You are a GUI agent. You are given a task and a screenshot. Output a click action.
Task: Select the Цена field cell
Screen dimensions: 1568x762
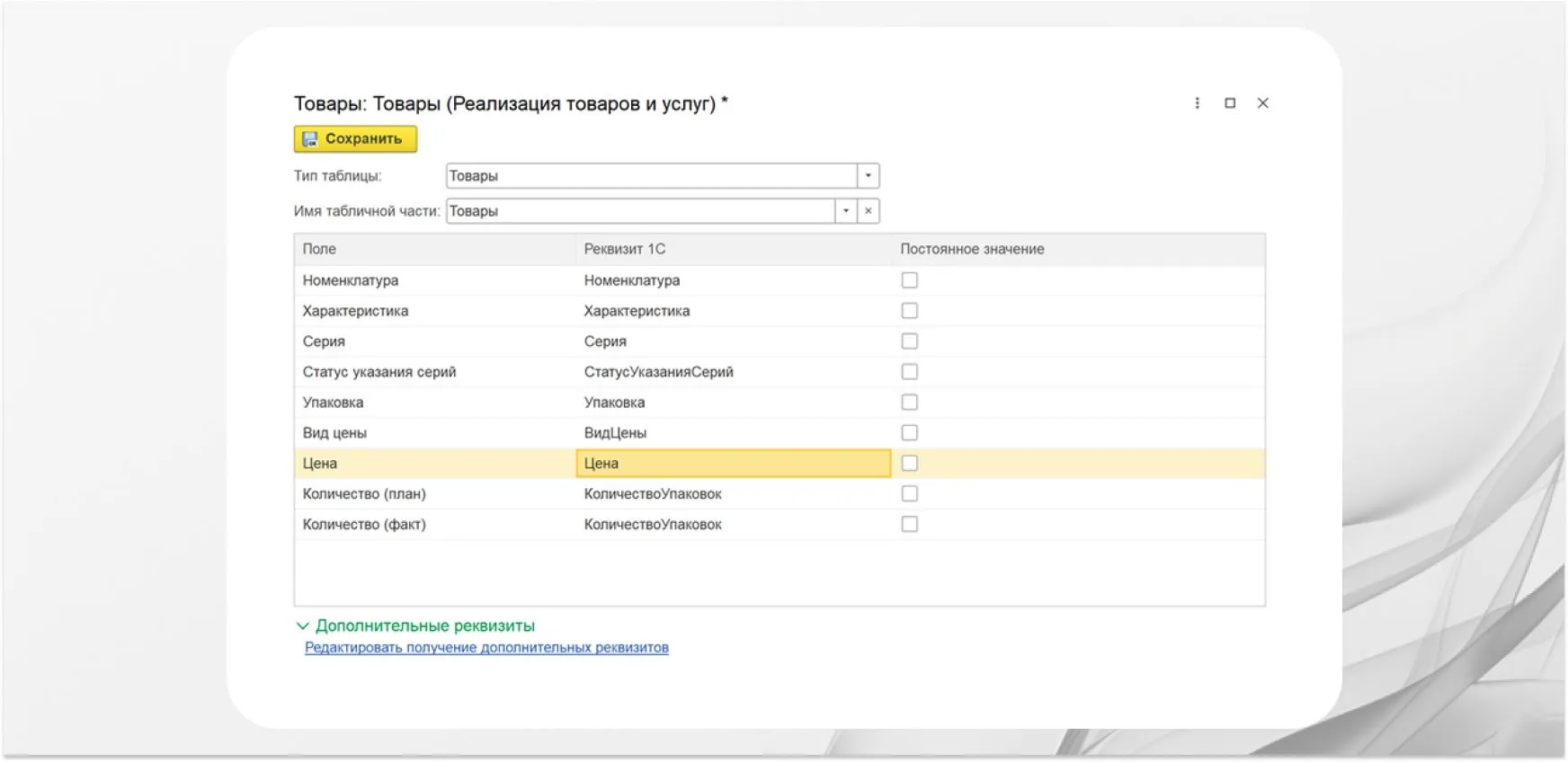pyautogui.click(x=435, y=464)
